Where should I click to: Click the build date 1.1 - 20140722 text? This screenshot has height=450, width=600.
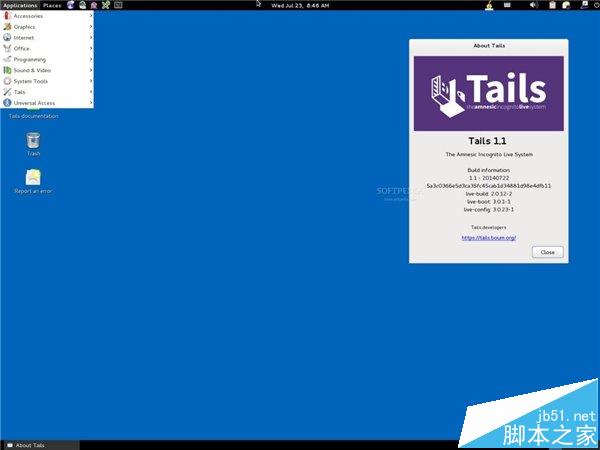[x=489, y=178]
